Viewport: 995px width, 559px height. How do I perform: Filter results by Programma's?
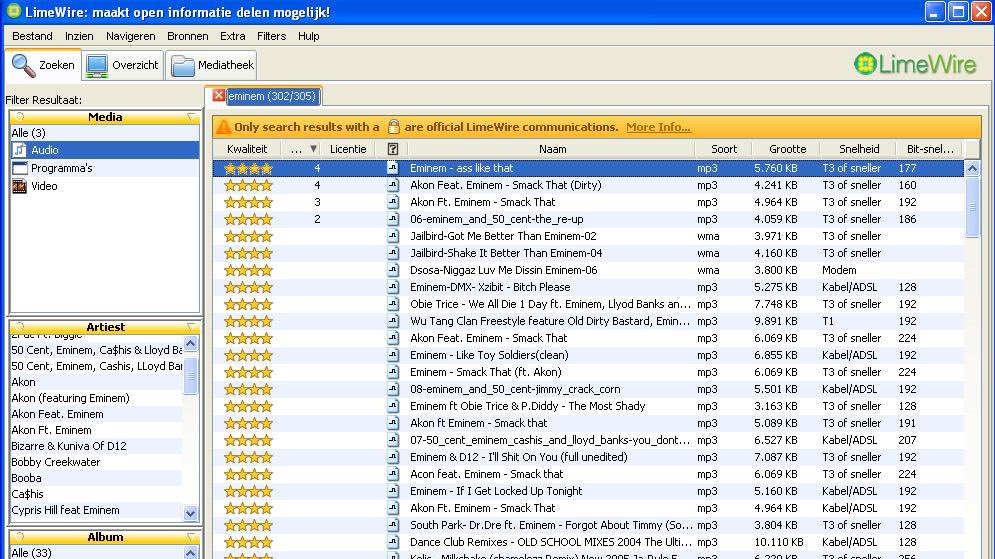(x=105, y=168)
